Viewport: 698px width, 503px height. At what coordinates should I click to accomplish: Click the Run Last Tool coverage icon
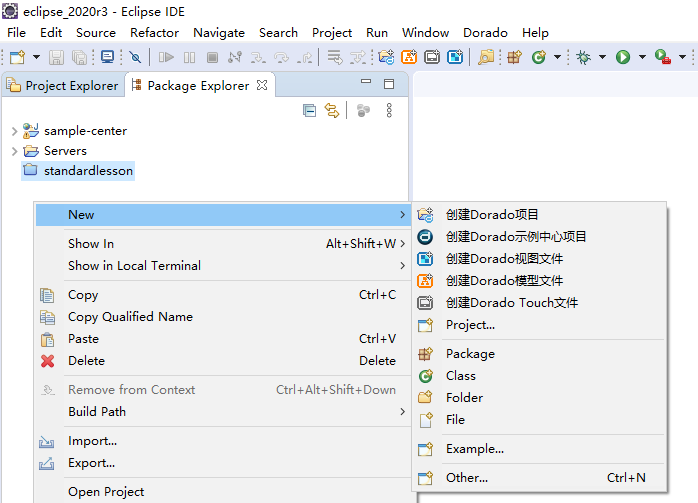click(x=662, y=57)
